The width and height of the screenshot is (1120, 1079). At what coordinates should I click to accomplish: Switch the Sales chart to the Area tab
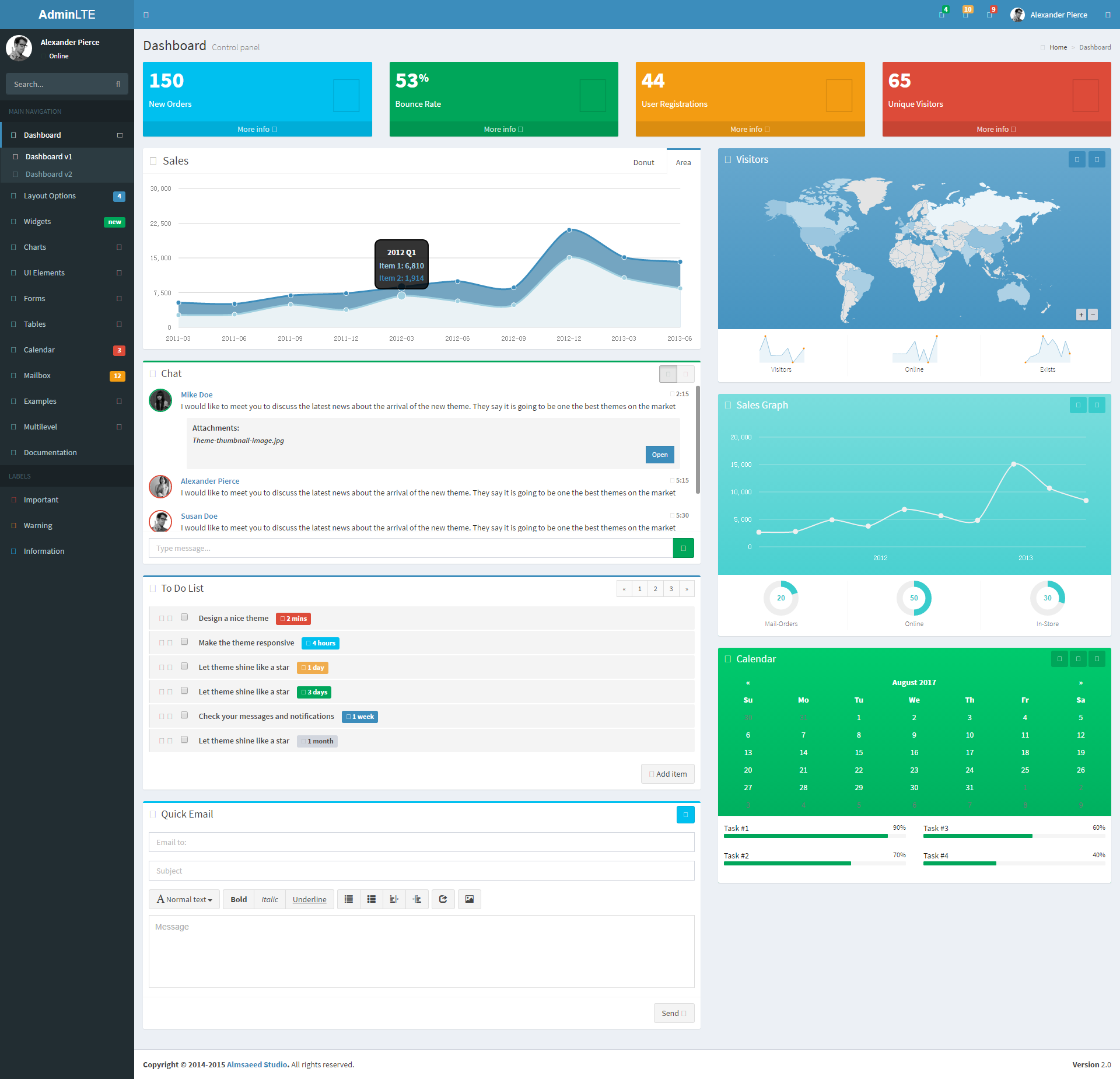click(x=684, y=163)
